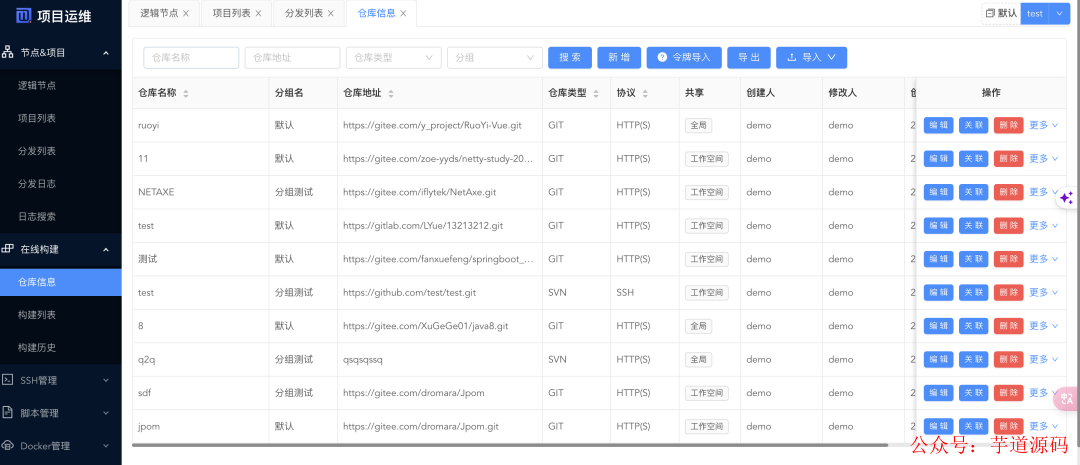
Task: Sort by 仓库地址 column arrows
Action: click(391, 94)
